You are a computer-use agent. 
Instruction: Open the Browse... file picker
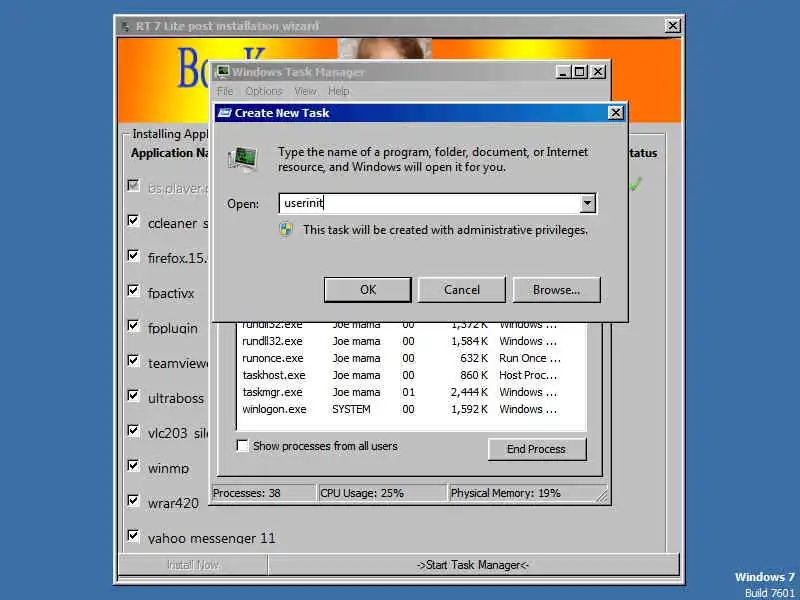pos(556,290)
